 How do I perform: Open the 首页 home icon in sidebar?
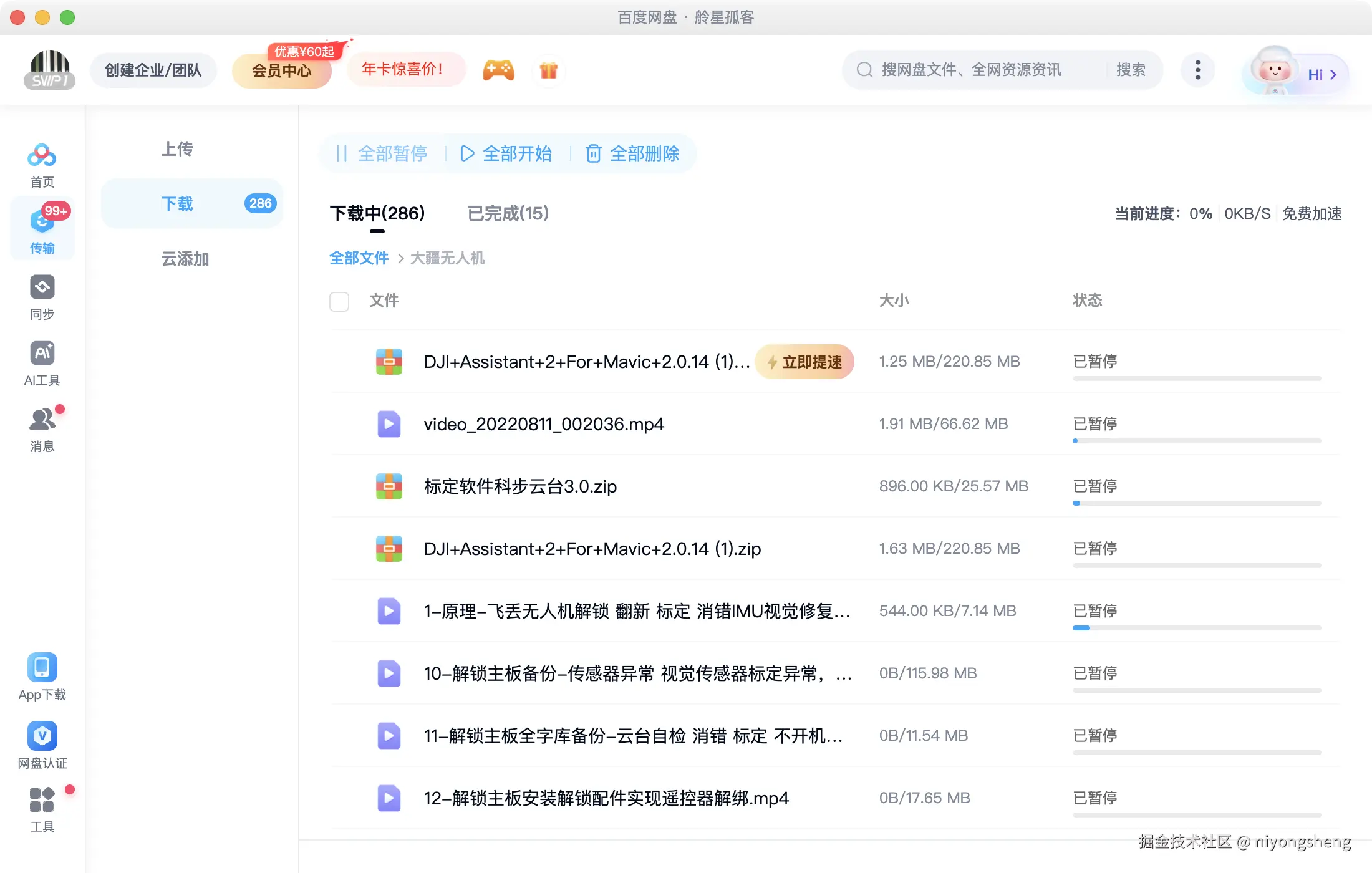tap(42, 156)
